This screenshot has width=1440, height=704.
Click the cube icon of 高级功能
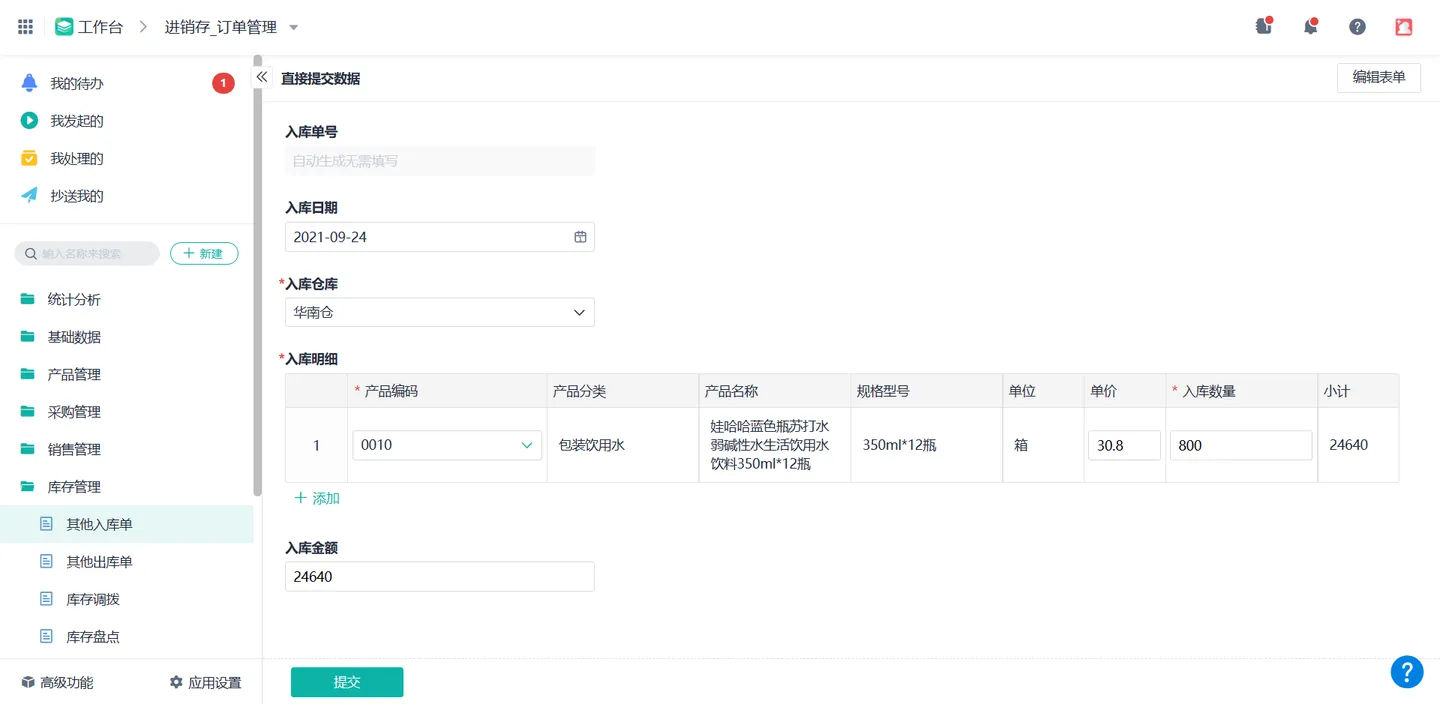28,682
